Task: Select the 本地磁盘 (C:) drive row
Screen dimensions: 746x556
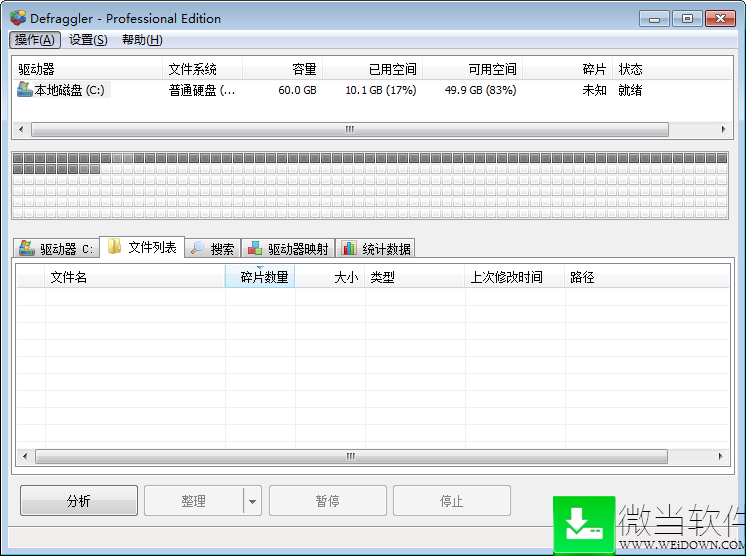Action: (373, 90)
